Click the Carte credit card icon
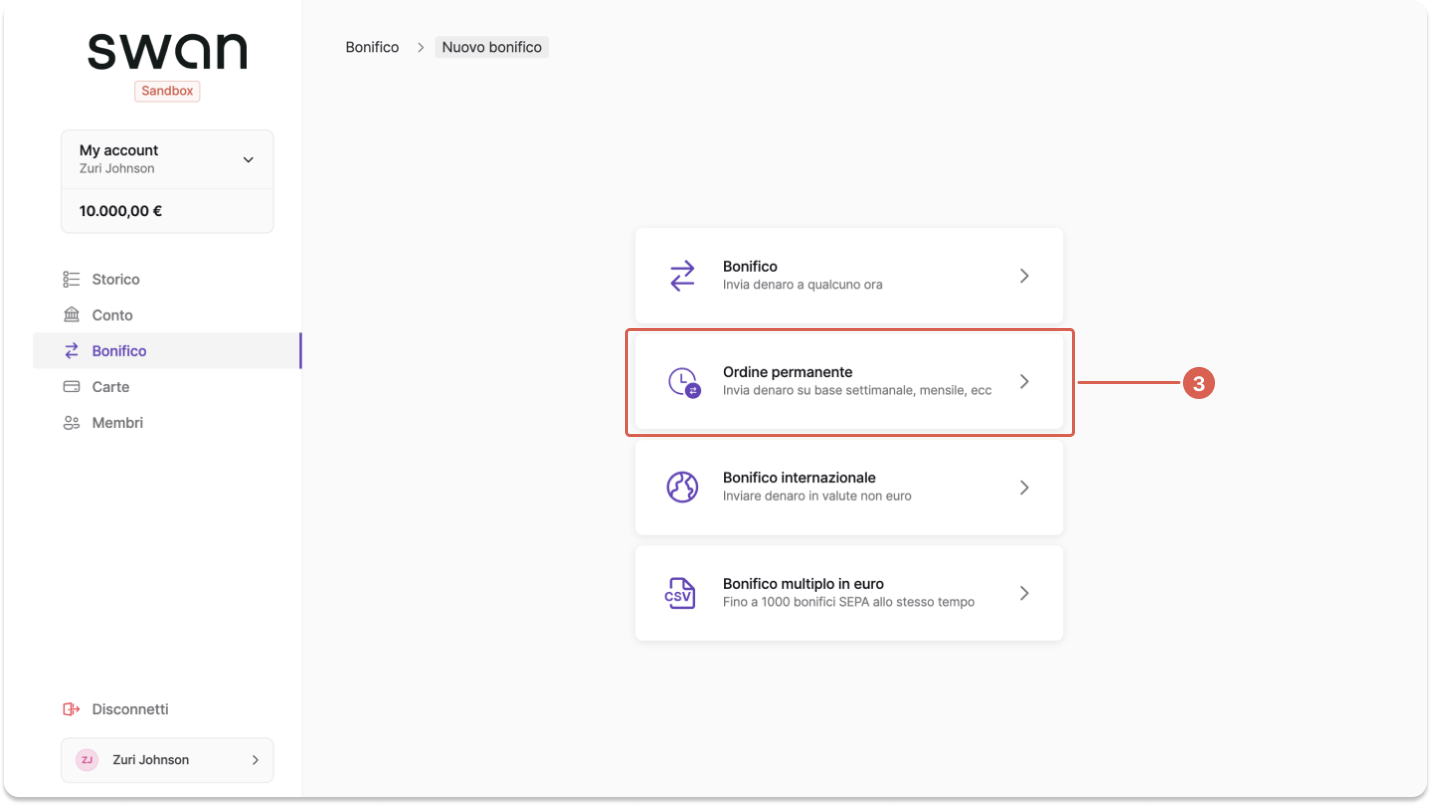Screen dimensions: 1431x805 [x=71, y=387]
